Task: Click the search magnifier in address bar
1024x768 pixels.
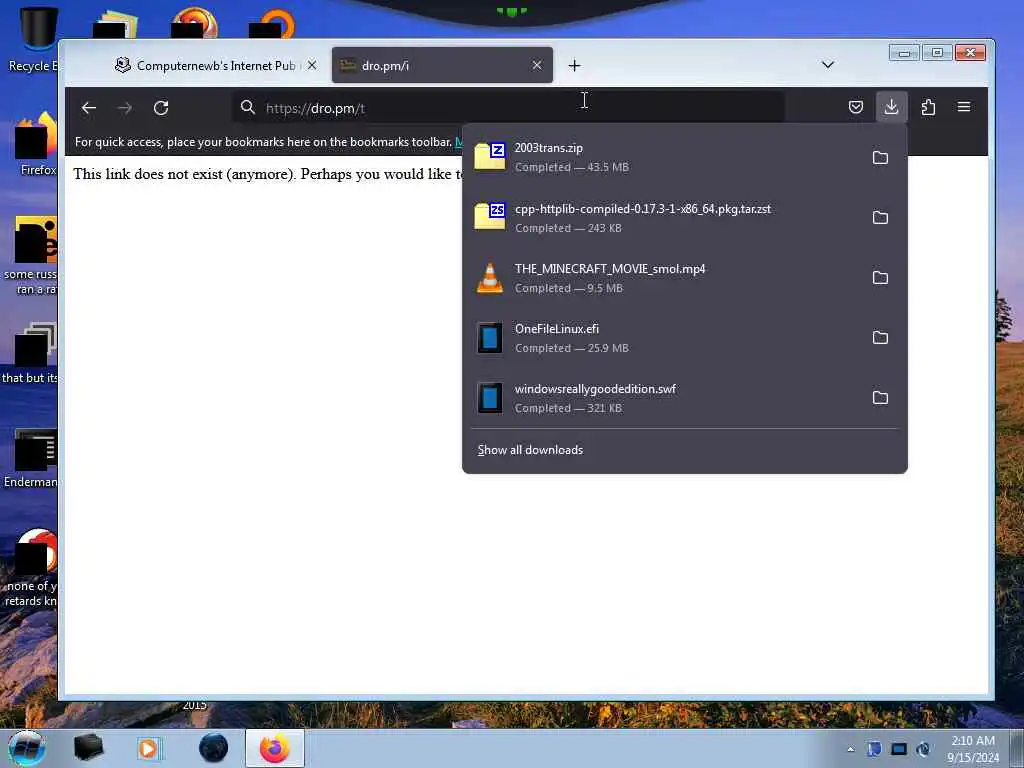Action: pyautogui.click(x=248, y=107)
